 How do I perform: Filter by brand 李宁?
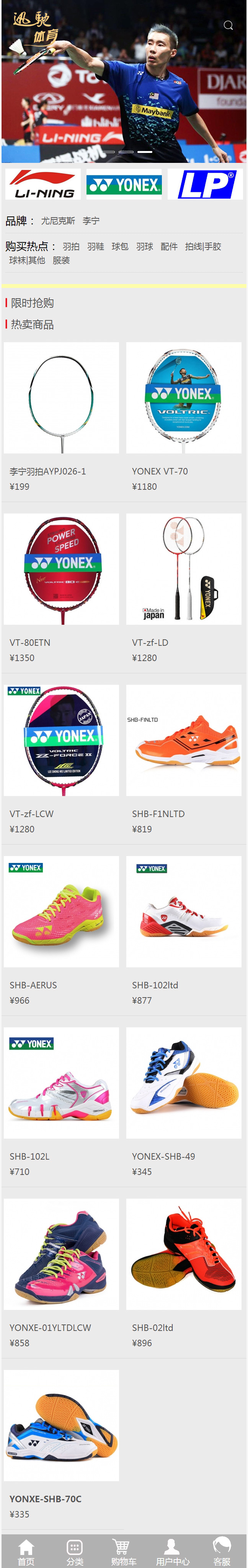91,221
